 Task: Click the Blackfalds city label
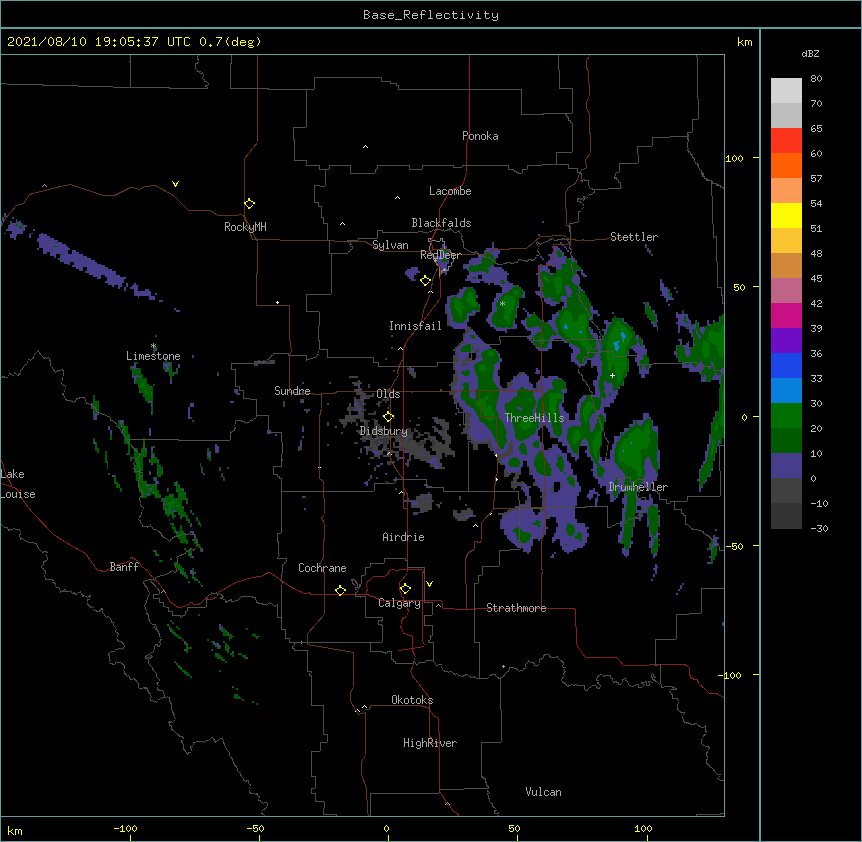tap(441, 223)
